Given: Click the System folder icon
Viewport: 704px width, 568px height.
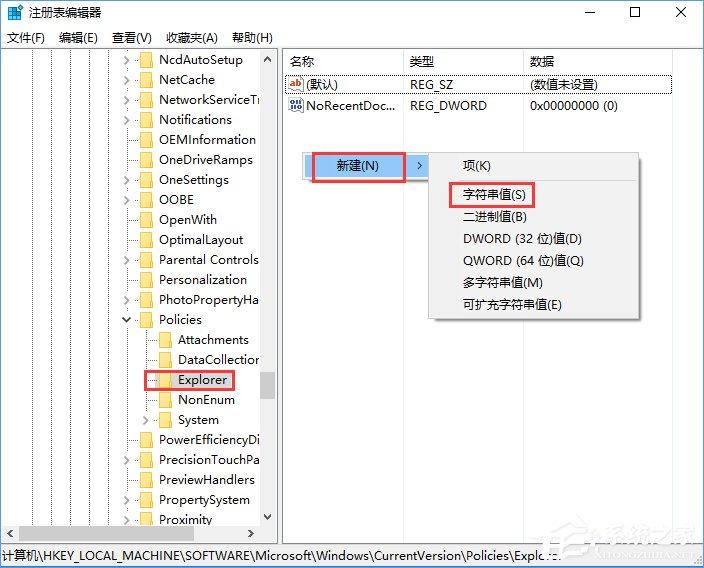Looking at the screenshot, I should pyautogui.click(x=165, y=420).
